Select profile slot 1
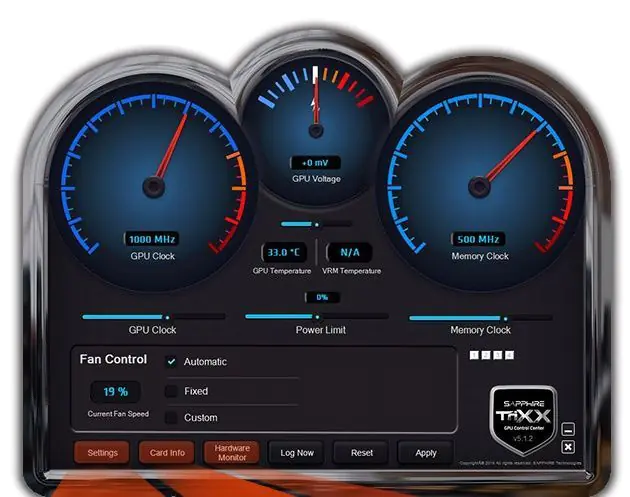Viewport: 630px width, 497px height. (x=474, y=355)
